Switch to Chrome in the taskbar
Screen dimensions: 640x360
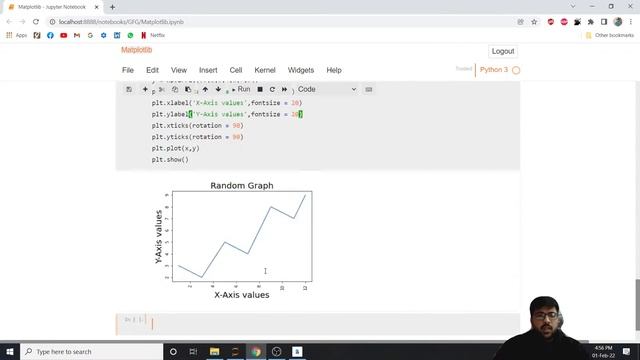pos(256,351)
